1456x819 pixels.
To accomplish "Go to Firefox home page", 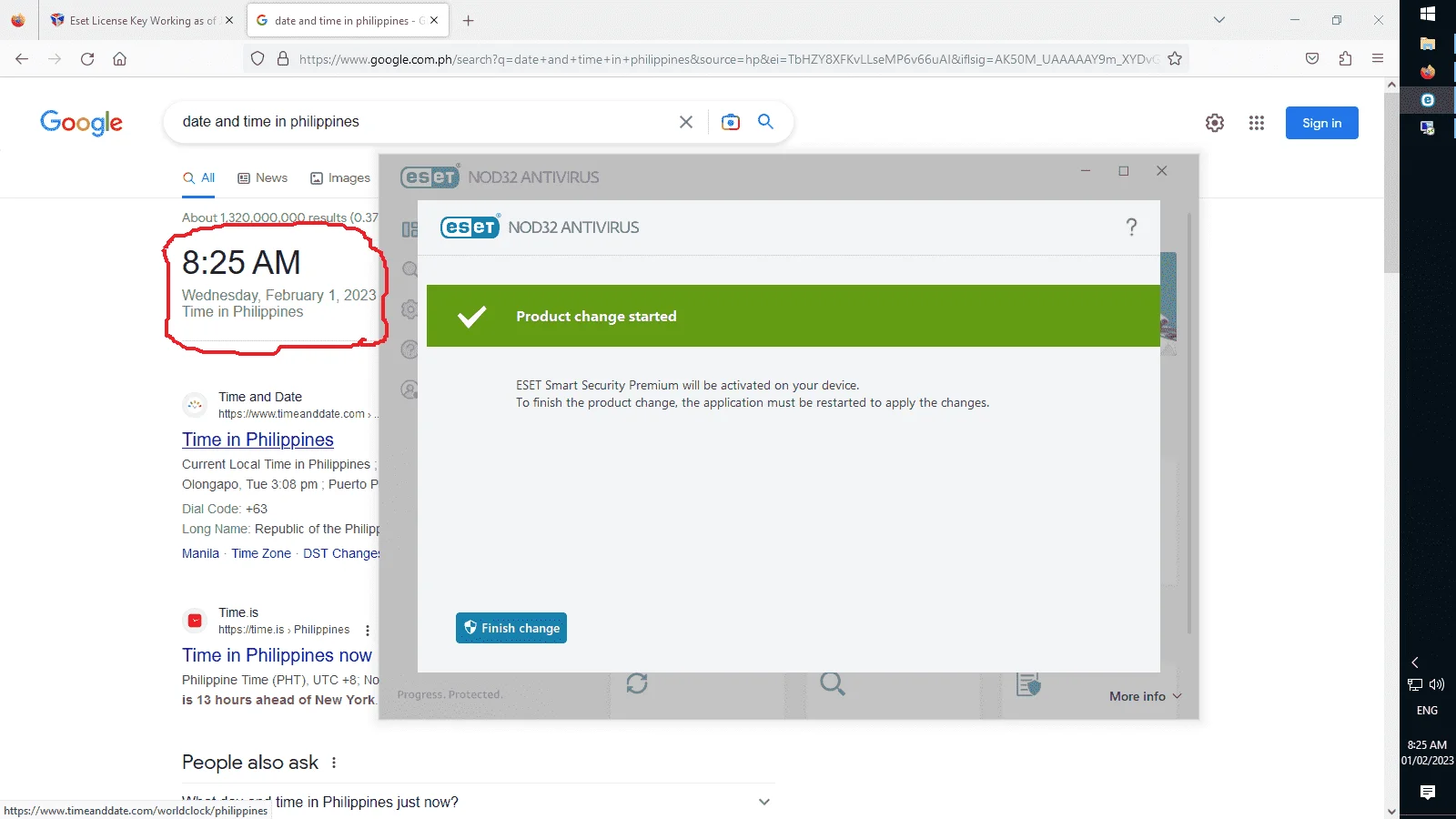I will click(119, 59).
